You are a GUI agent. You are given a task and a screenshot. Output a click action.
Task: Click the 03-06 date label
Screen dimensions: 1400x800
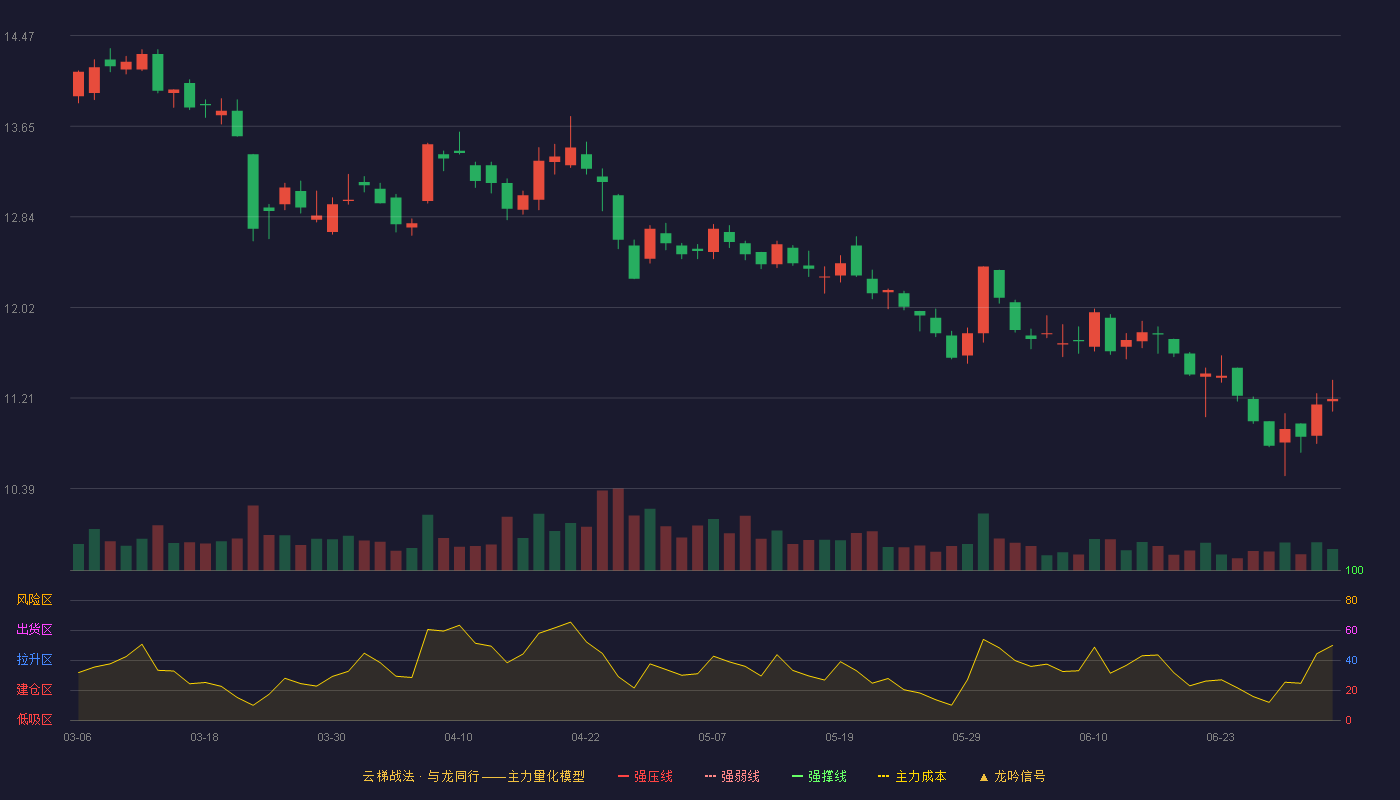click(77, 737)
